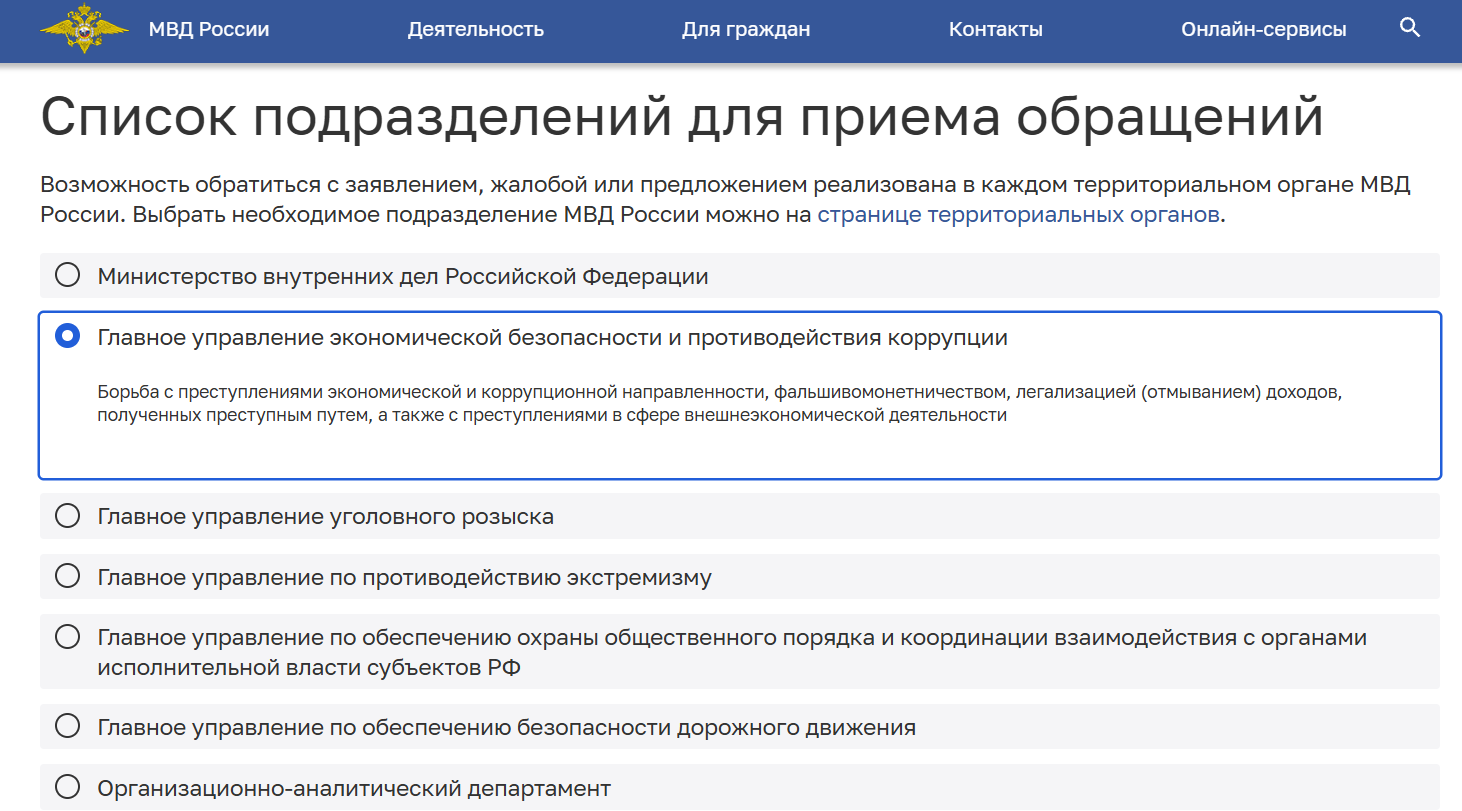This screenshot has width=1462, height=811.
Task: Select radio Министерство внутренних дел Российской Федерации
Action: 67,275
